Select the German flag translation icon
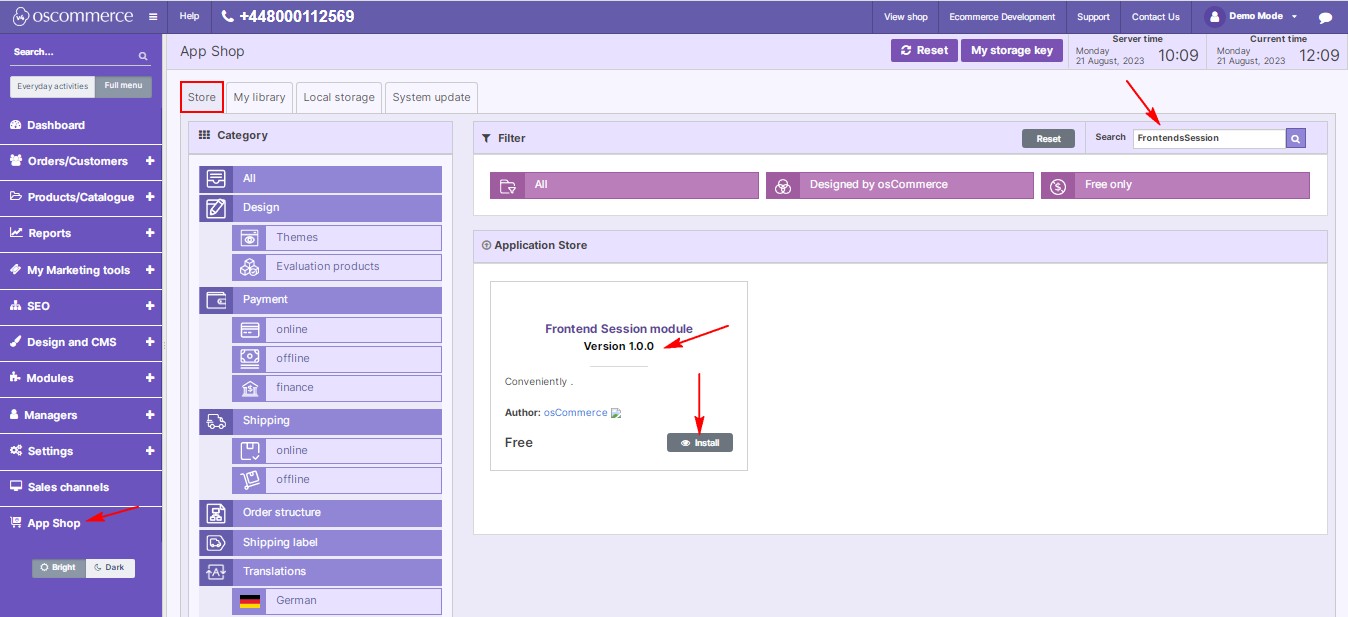The image size is (1348, 617). point(249,601)
